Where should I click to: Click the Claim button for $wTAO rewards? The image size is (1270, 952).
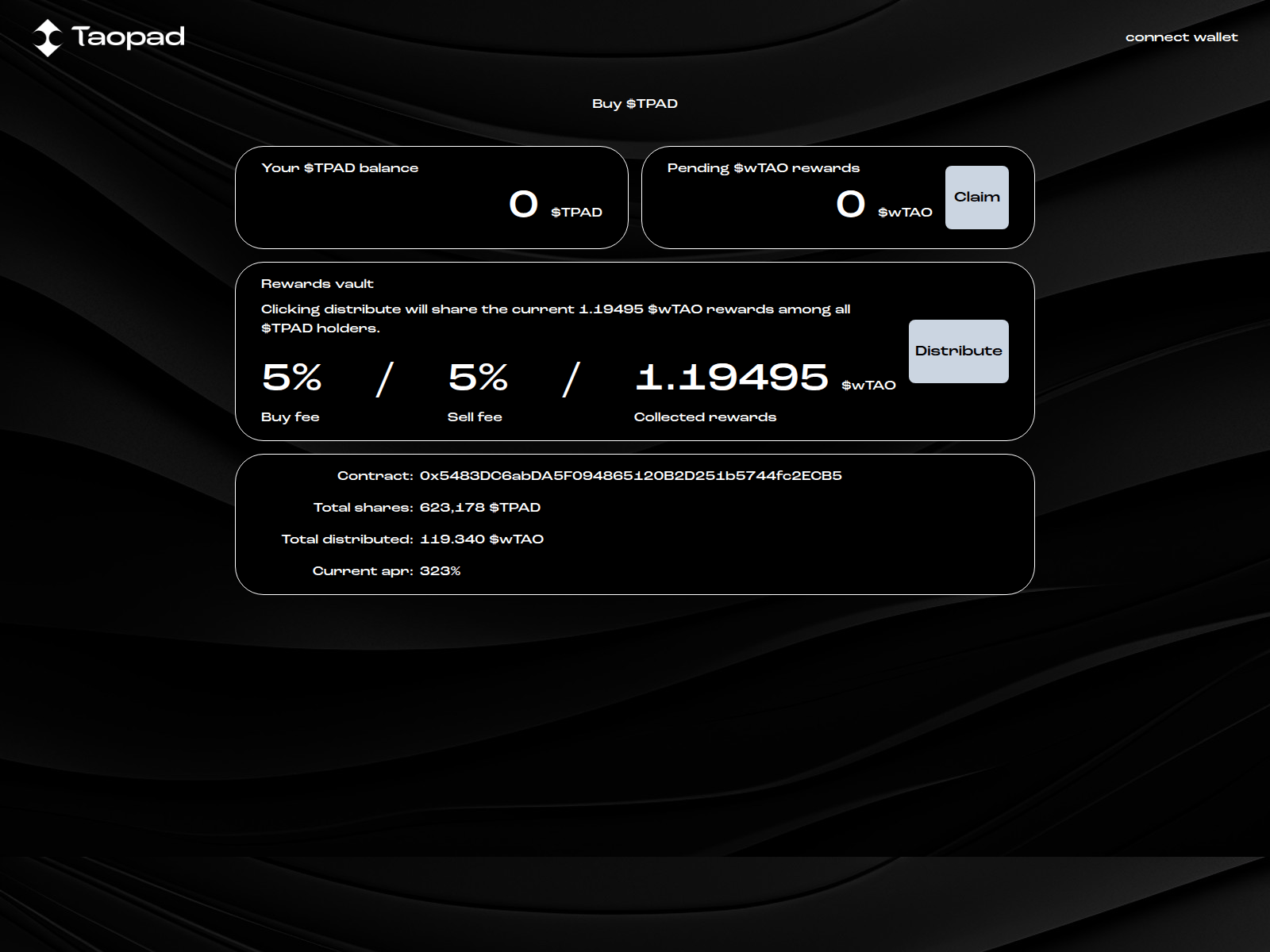977,198
